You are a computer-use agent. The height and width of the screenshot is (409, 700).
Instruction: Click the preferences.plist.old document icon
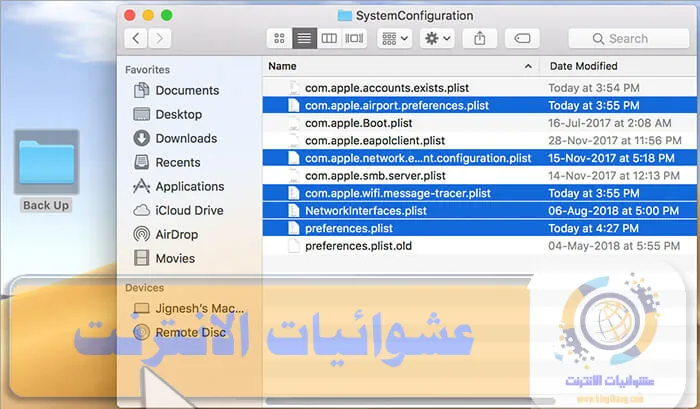[293, 246]
